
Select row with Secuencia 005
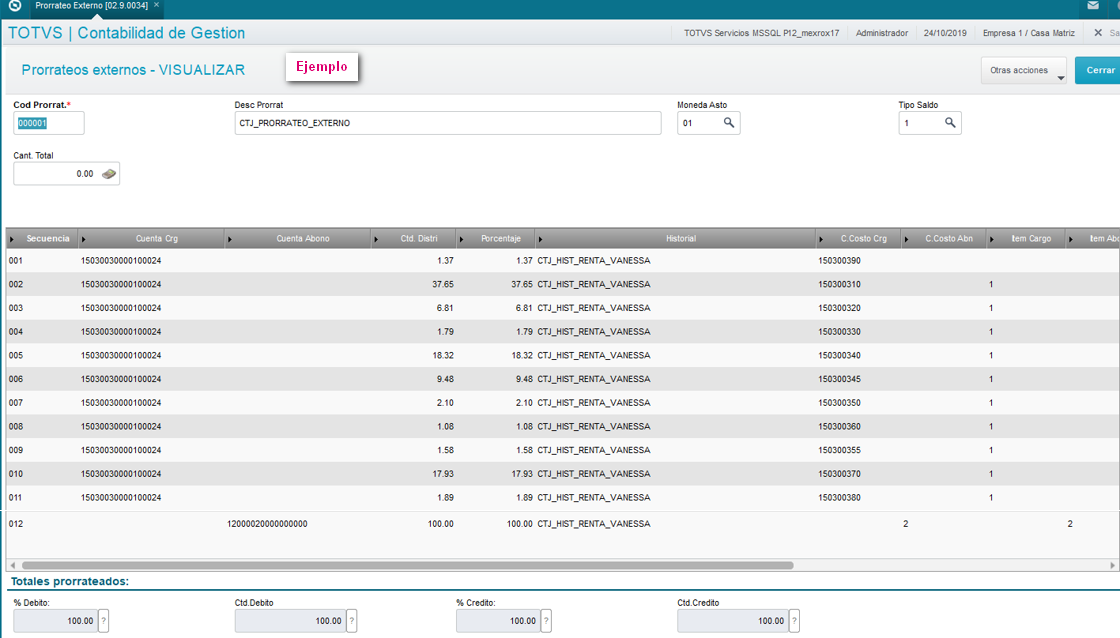pyautogui.click(x=562, y=355)
